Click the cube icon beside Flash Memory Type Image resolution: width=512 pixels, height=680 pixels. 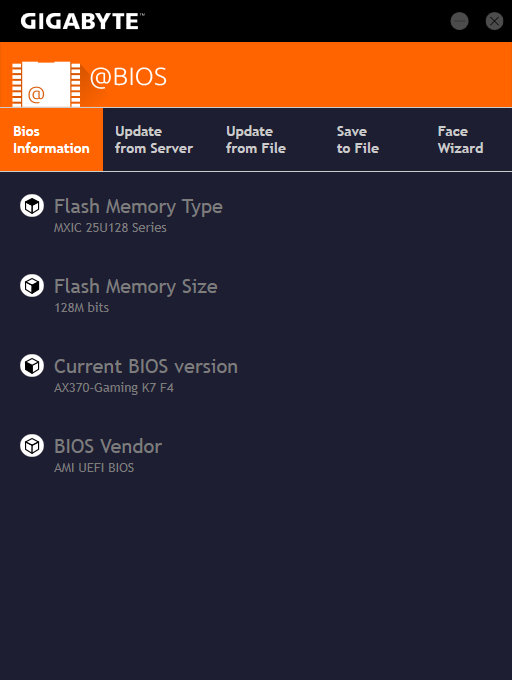(32, 206)
